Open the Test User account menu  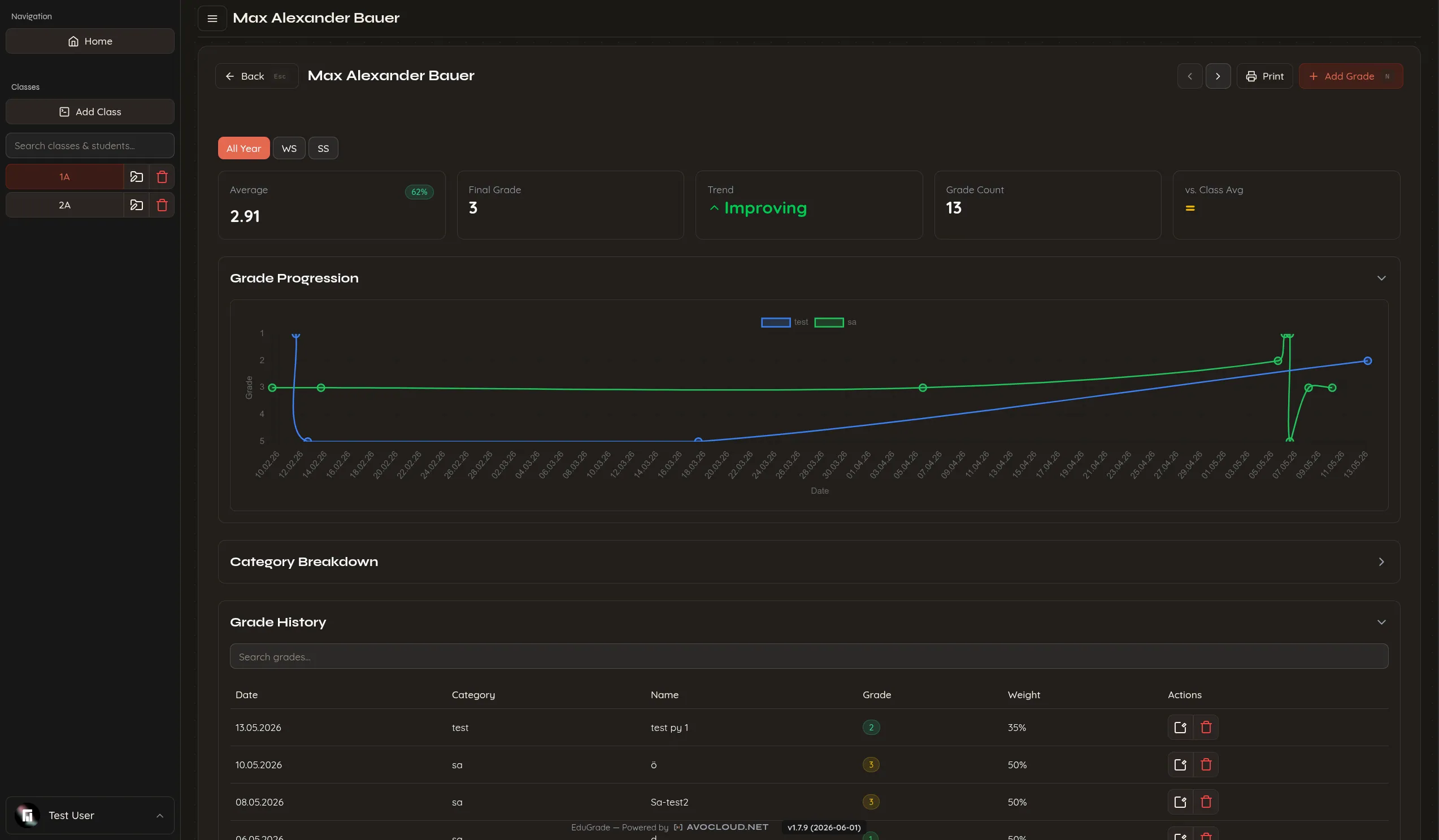click(90, 816)
